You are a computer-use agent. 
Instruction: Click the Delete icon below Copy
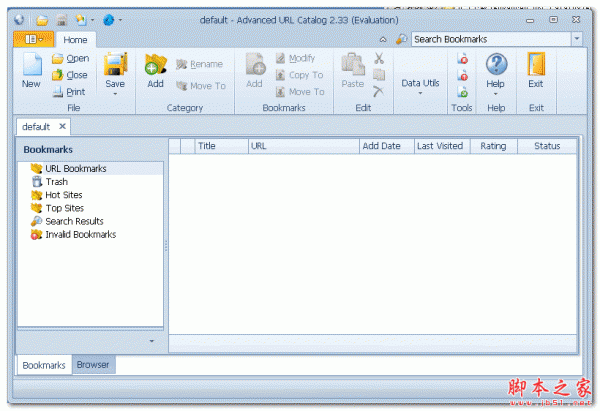point(379,92)
